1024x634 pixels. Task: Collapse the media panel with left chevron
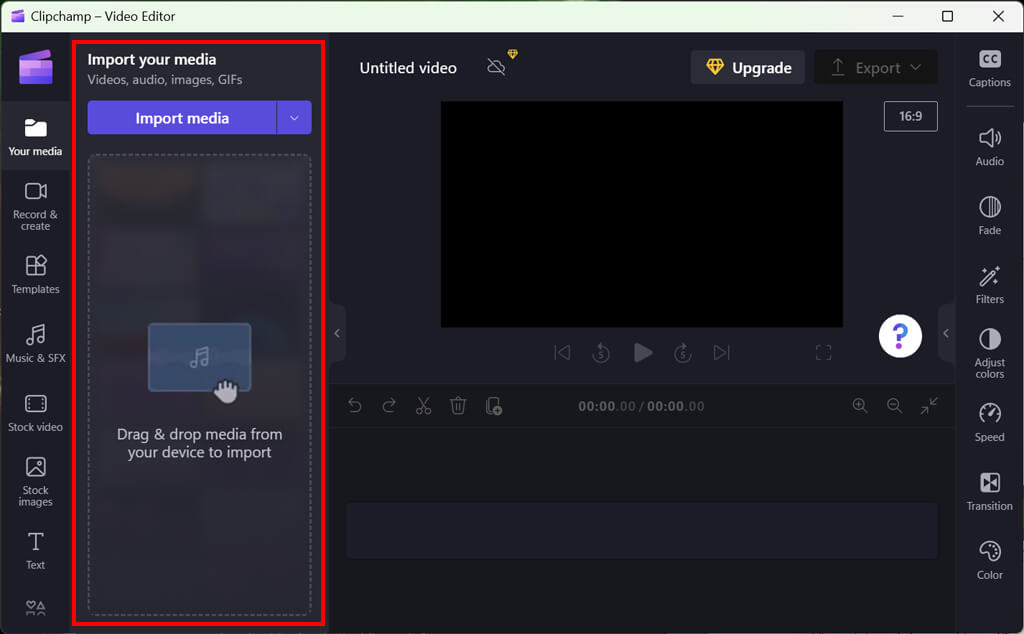(337, 333)
